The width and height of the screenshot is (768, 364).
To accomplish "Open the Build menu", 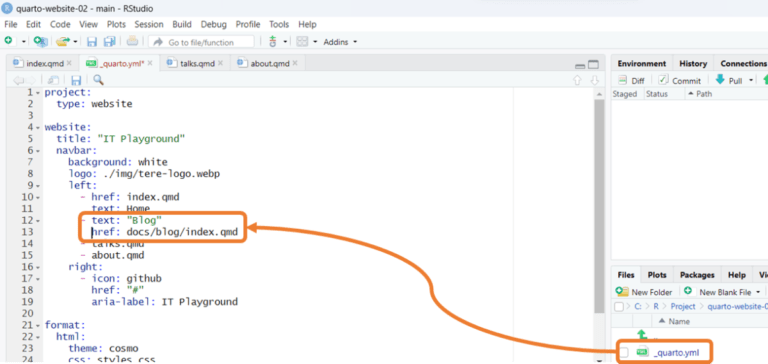I will click(x=182, y=24).
